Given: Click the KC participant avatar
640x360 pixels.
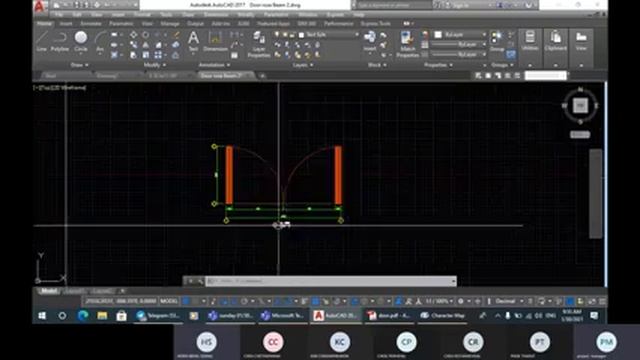Looking at the screenshot, I should click(340, 342).
